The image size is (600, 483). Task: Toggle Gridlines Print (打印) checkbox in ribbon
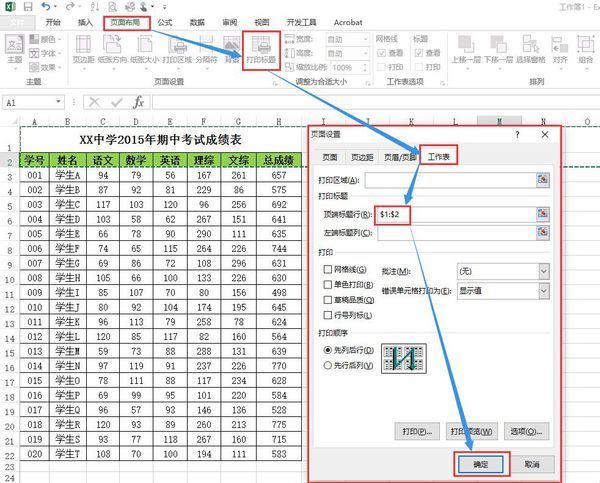pyautogui.click(x=382, y=67)
